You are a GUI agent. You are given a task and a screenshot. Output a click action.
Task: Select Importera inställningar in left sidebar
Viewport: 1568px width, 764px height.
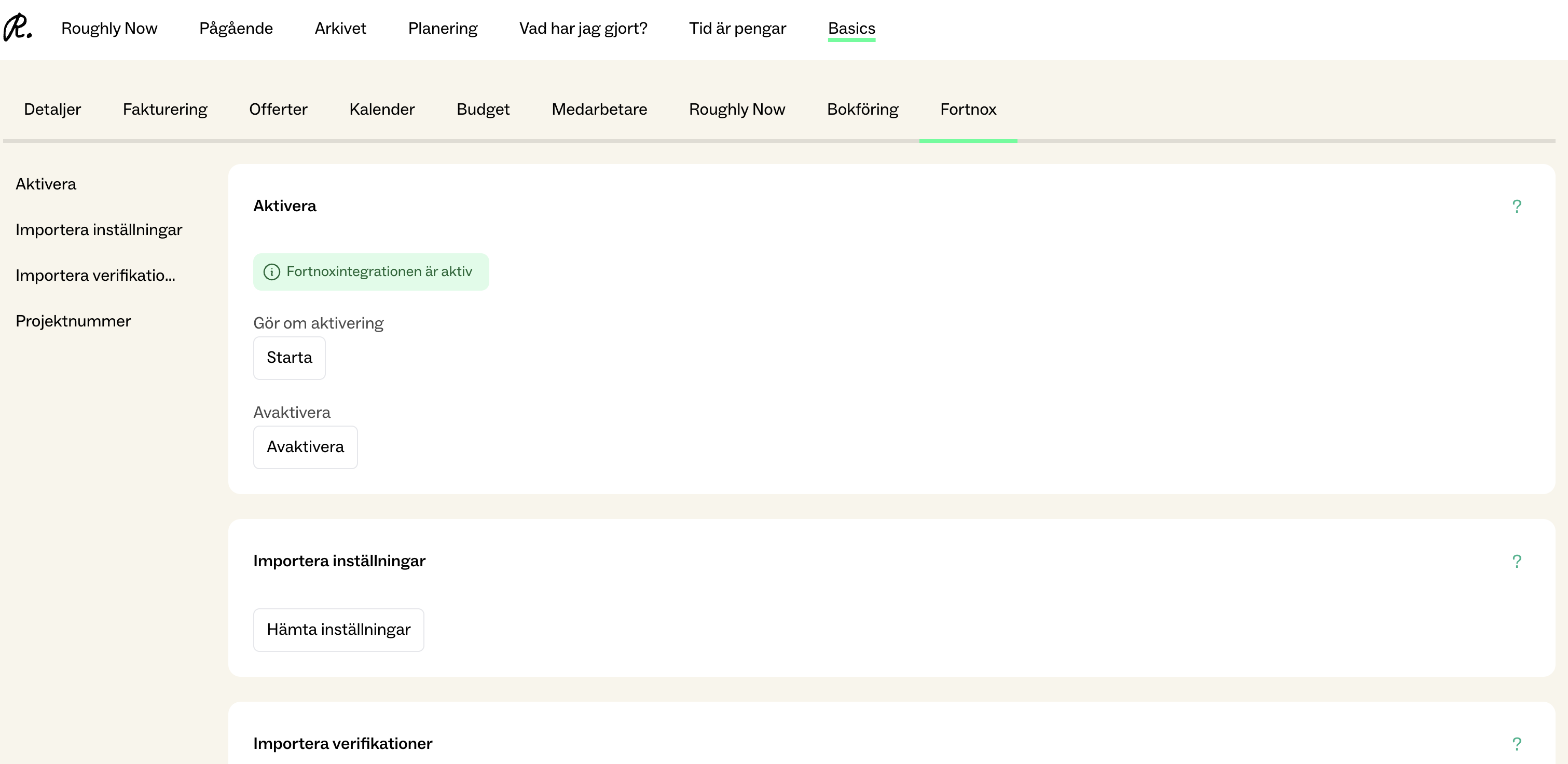[99, 230]
